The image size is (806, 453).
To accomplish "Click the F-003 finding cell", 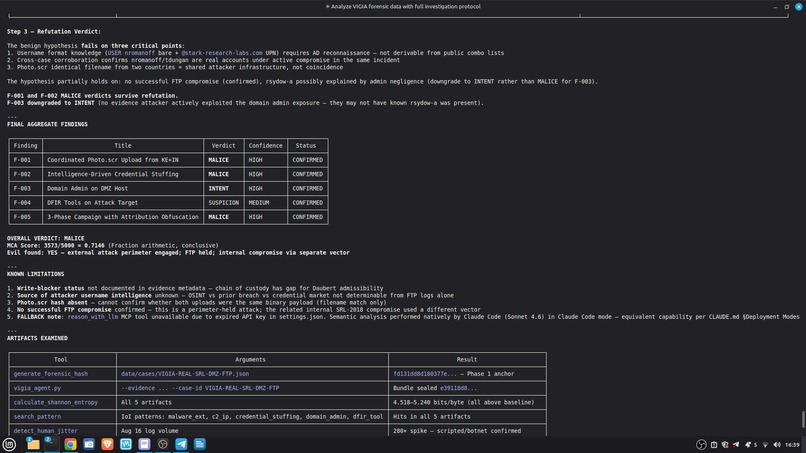I will pyautogui.click(x=22, y=189).
